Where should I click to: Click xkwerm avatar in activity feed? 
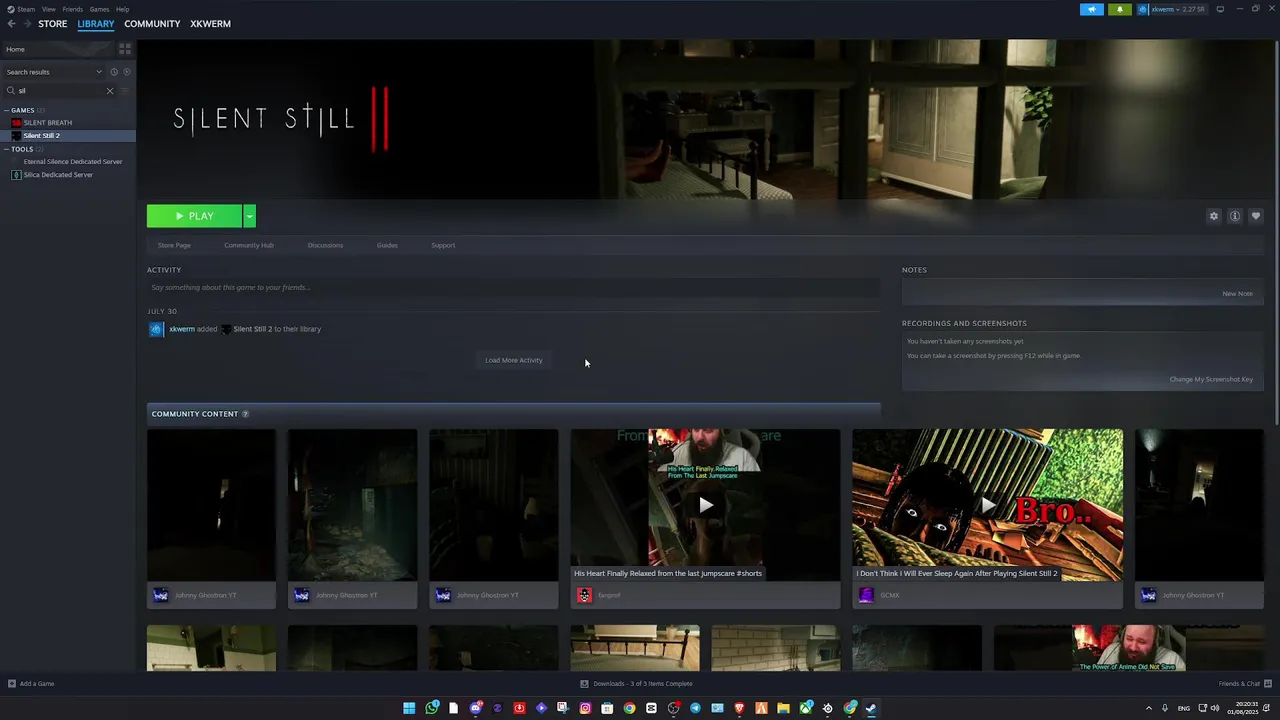(x=156, y=329)
